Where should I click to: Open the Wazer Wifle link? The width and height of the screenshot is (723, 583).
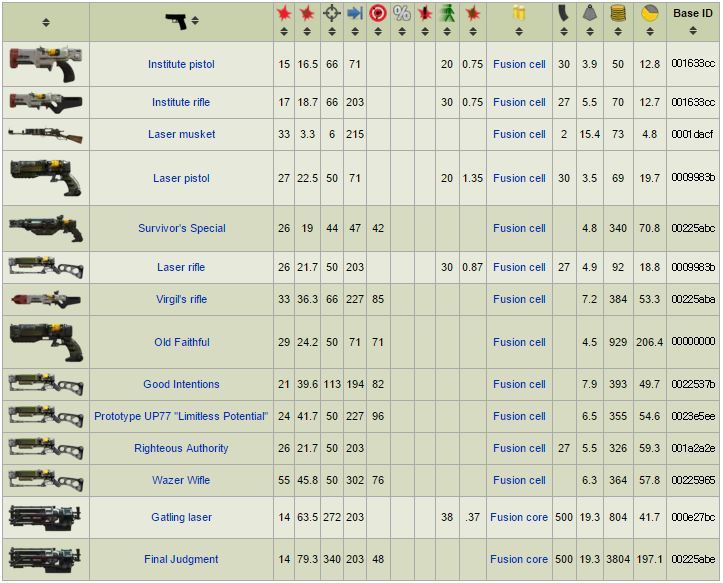click(181, 480)
